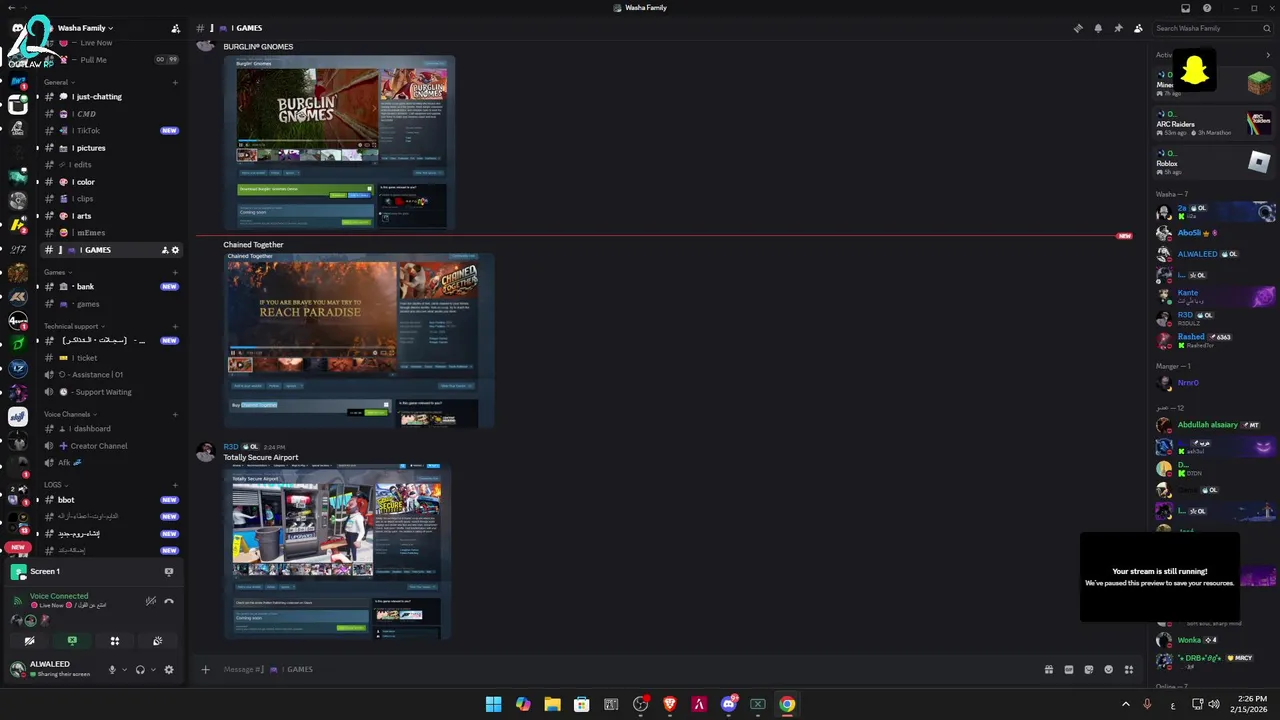Open the Inbox icon in title bar
The image size is (1280, 720).
1186,8
